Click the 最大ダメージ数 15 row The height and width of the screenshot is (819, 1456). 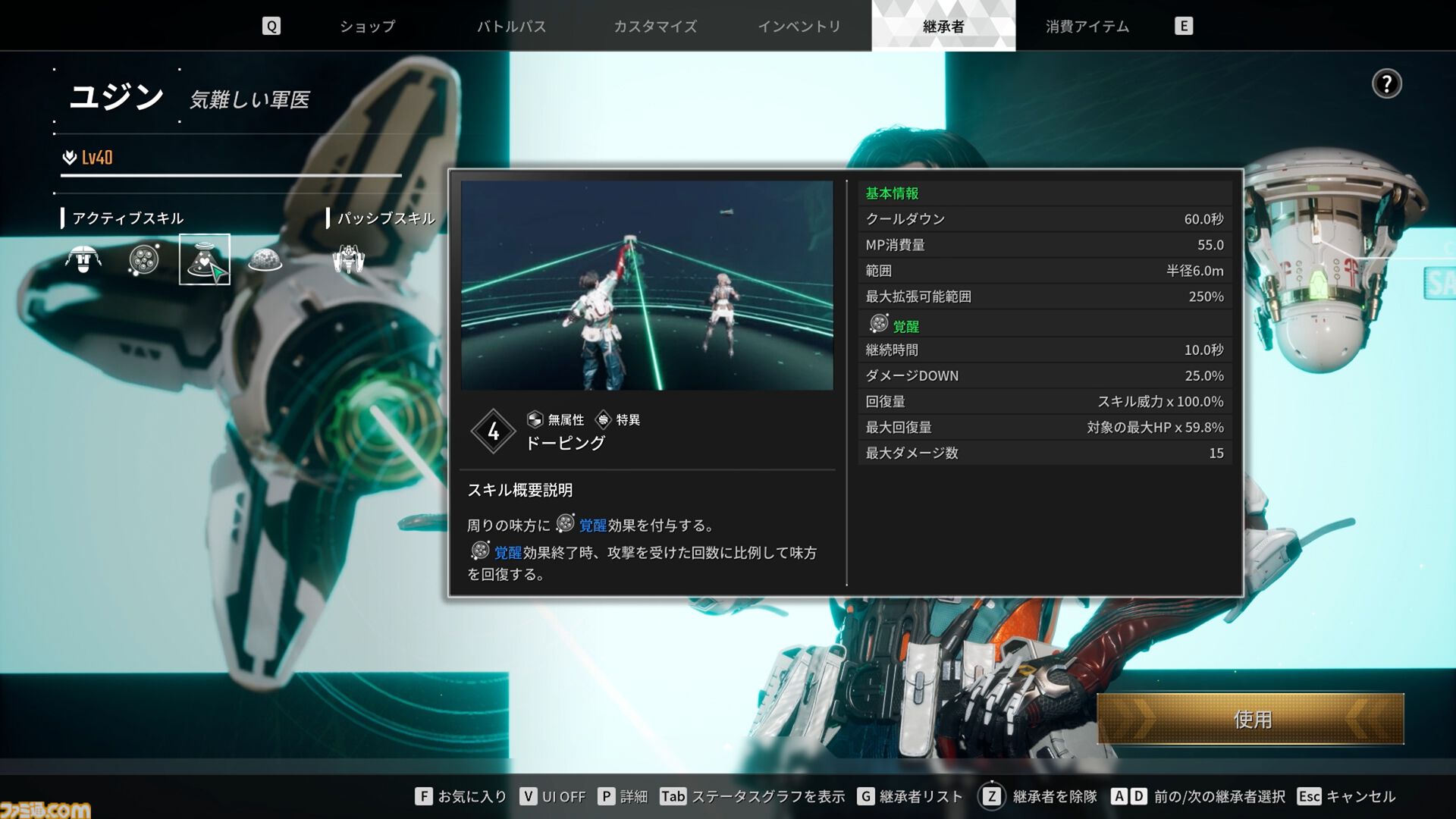pyautogui.click(x=1044, y=453)
